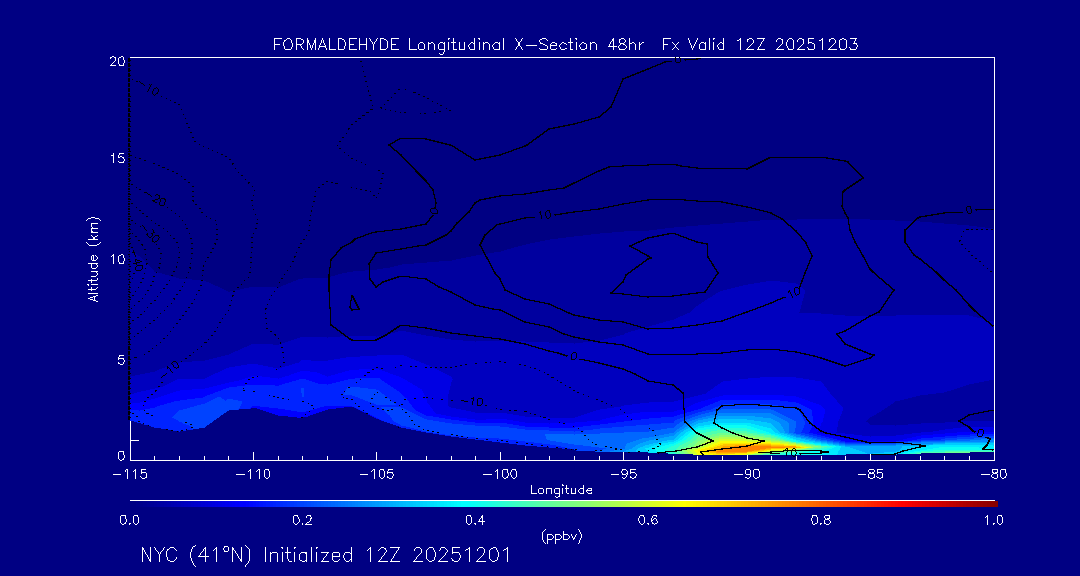1080x576 pixels.
Task: Click the 15 altitude tick label
Action: [118, 158]
